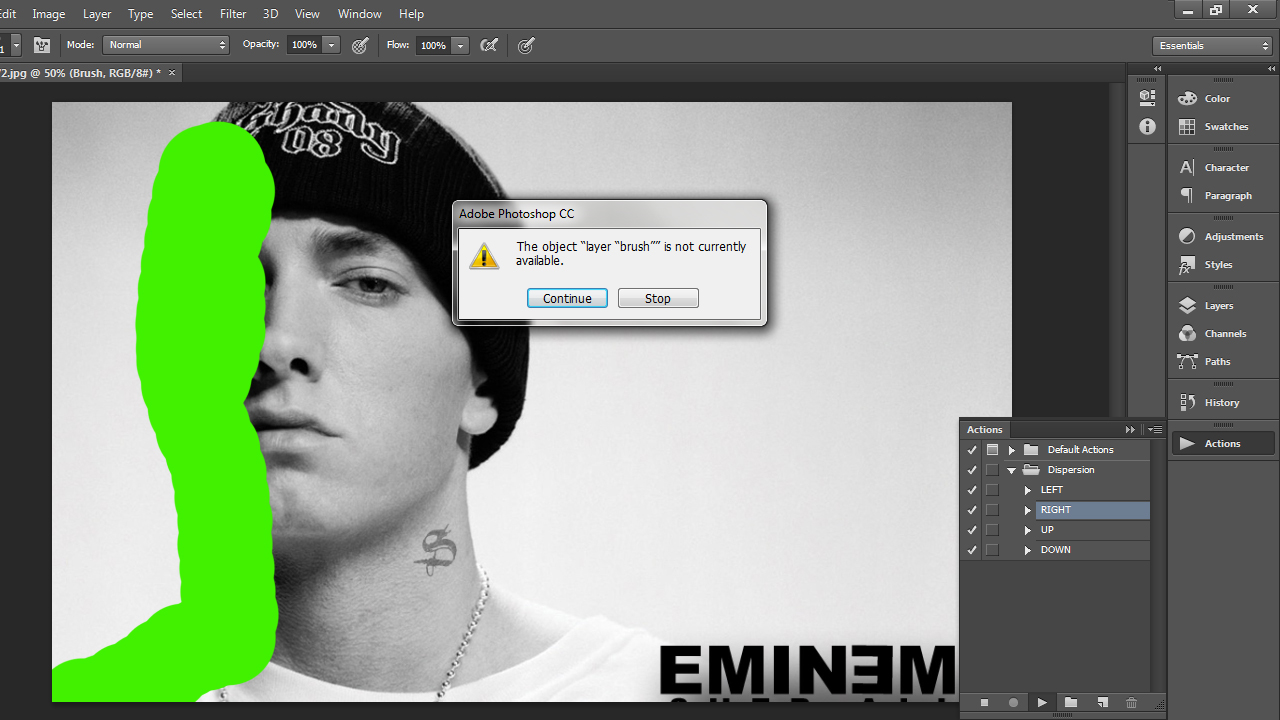
Task: Delete action trash icon
Action: tap(1132, 703)
